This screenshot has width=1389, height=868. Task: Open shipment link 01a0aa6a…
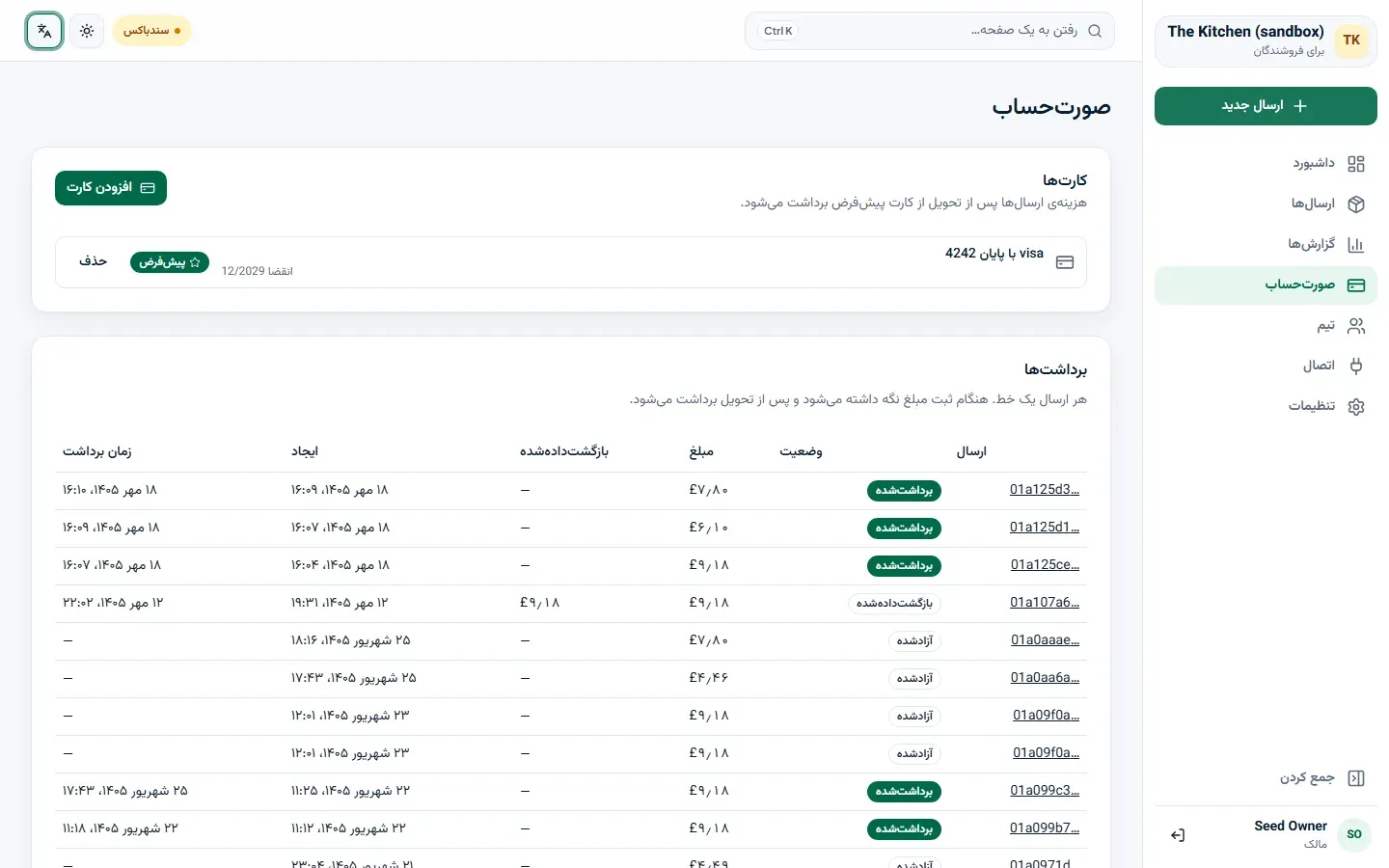1045,678
